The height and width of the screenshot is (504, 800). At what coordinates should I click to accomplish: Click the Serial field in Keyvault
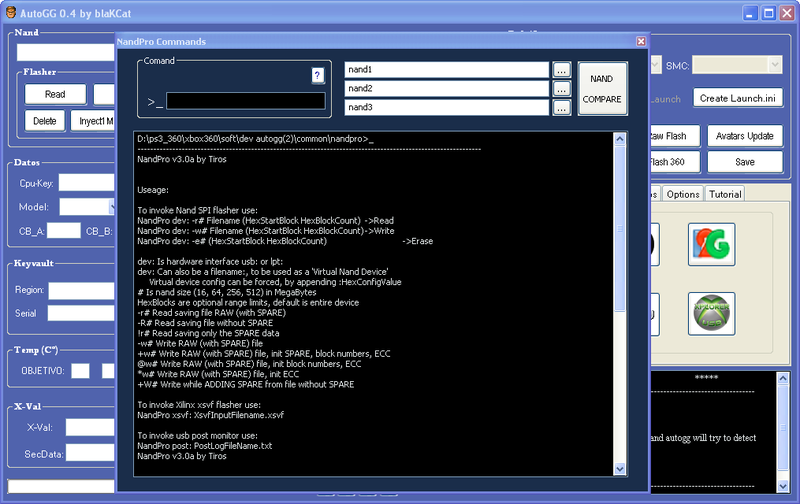click(82, 313)
